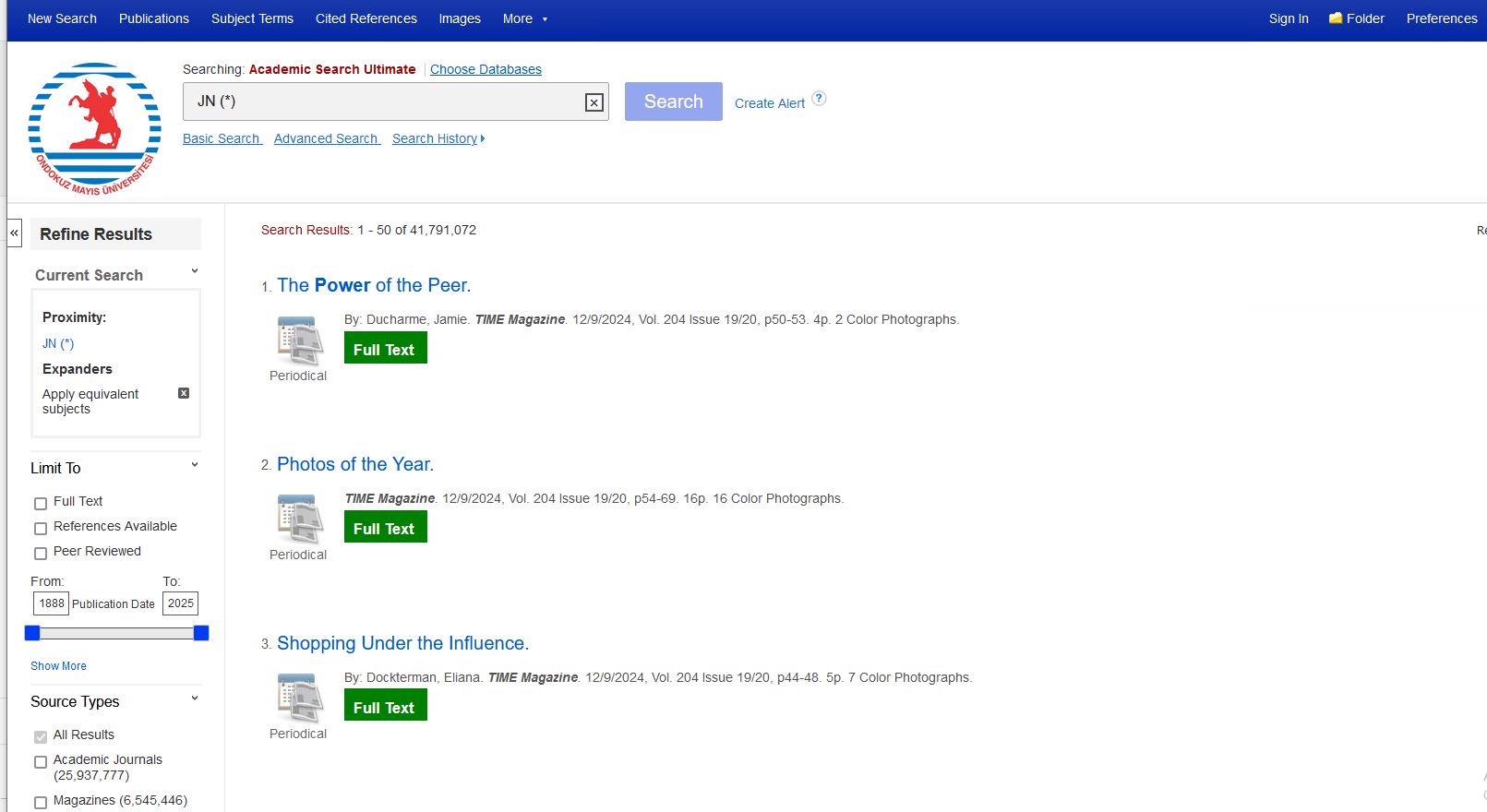Open Images in top menu
This screenshot has height=812, width=1487.
click(x=460, y=18)
